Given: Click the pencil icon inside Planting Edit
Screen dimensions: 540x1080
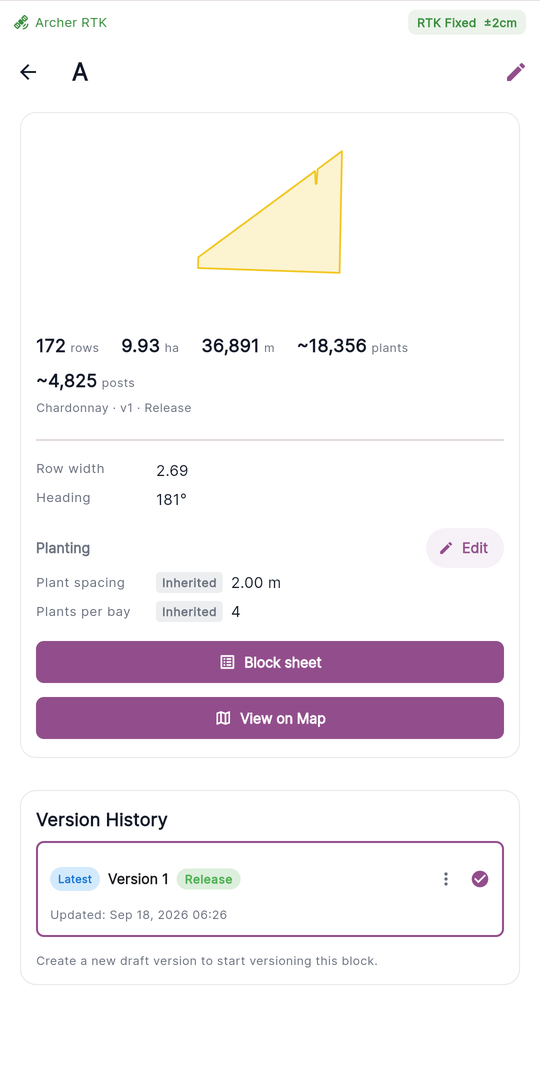Looking at the screenshot, I should coord(446,548).
